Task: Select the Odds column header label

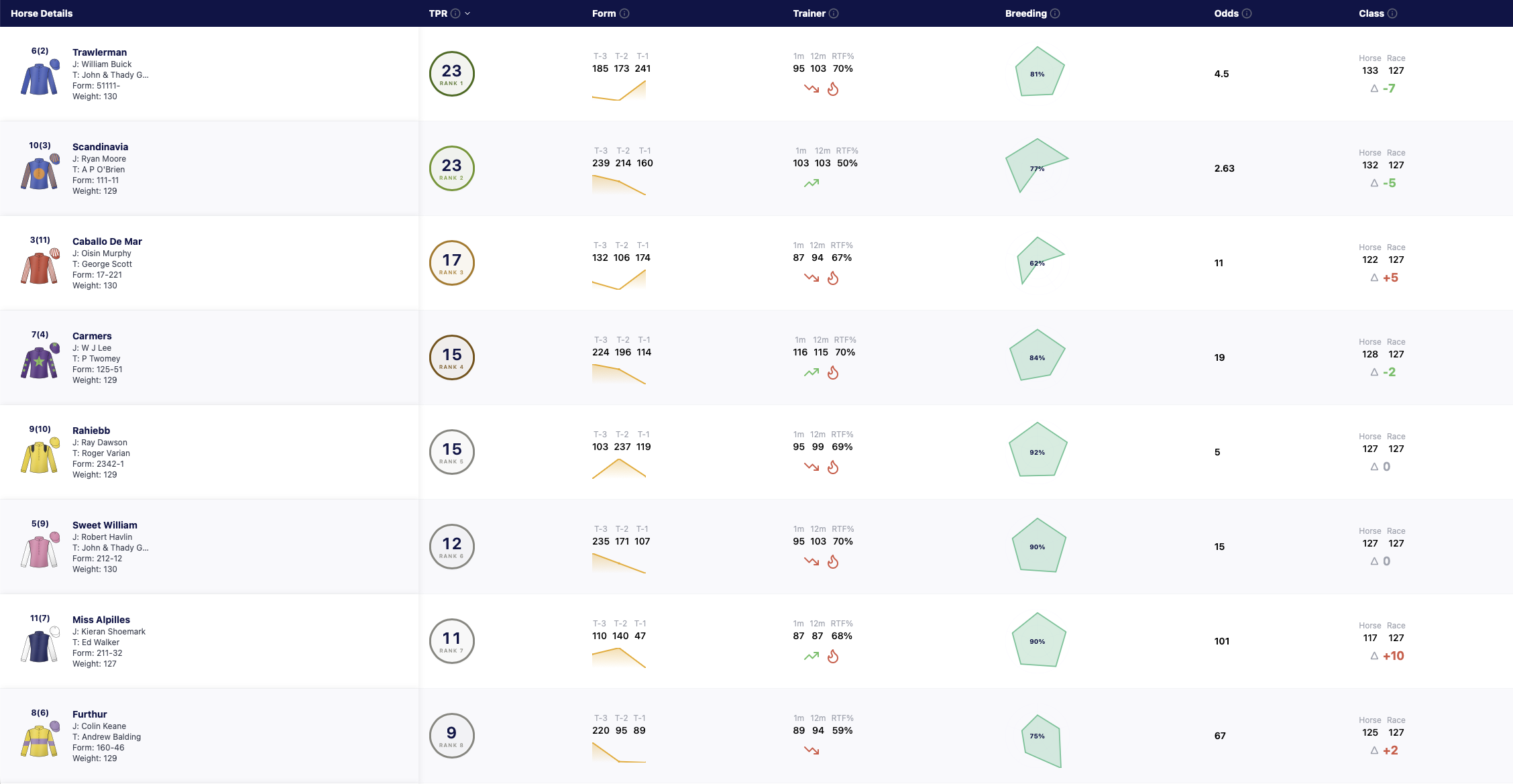Action: 1226,13
